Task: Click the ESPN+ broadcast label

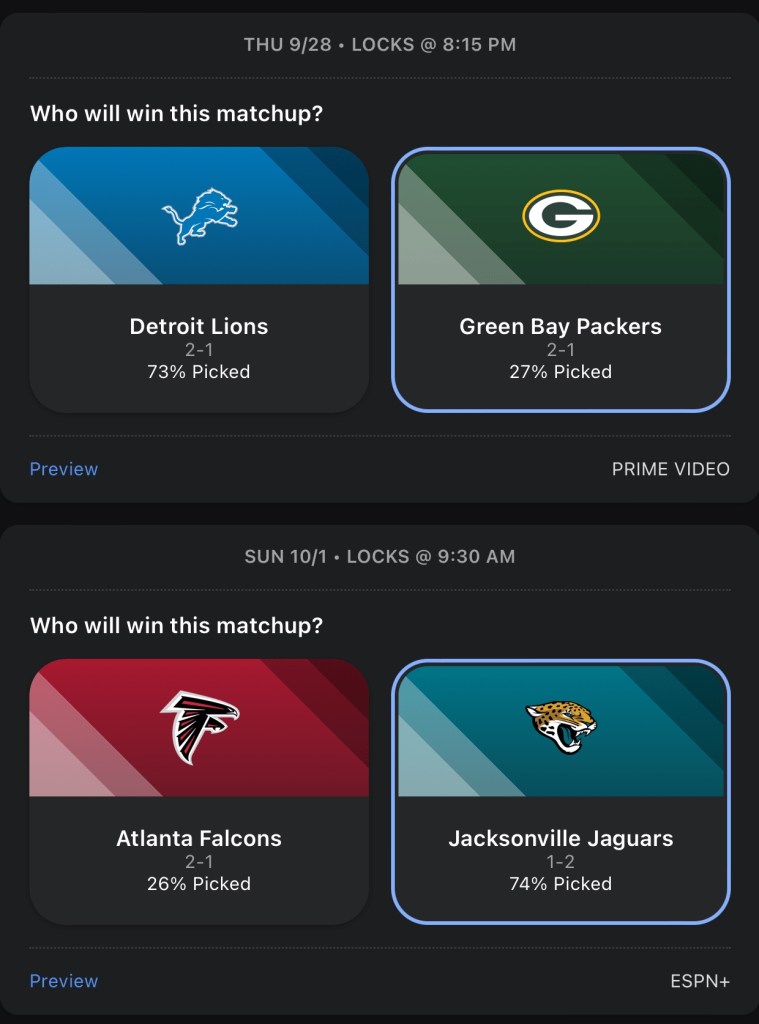Action: pyautogui.click(x=700, y=981)
